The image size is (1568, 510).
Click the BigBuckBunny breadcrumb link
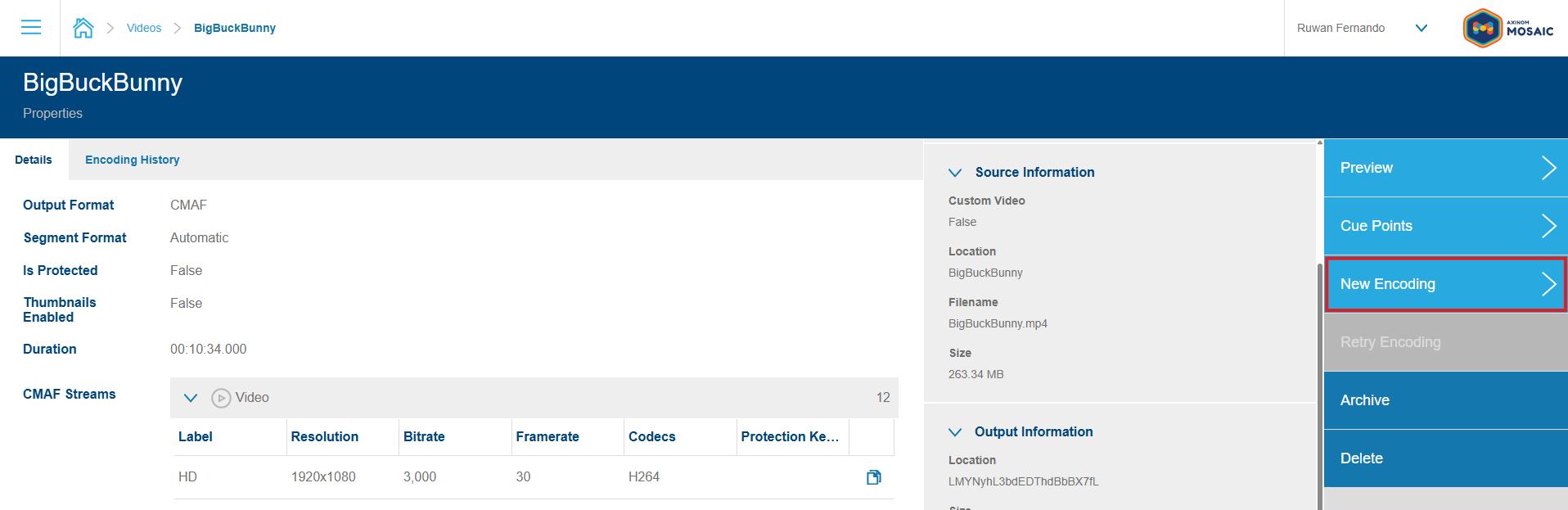pos(234,28)
